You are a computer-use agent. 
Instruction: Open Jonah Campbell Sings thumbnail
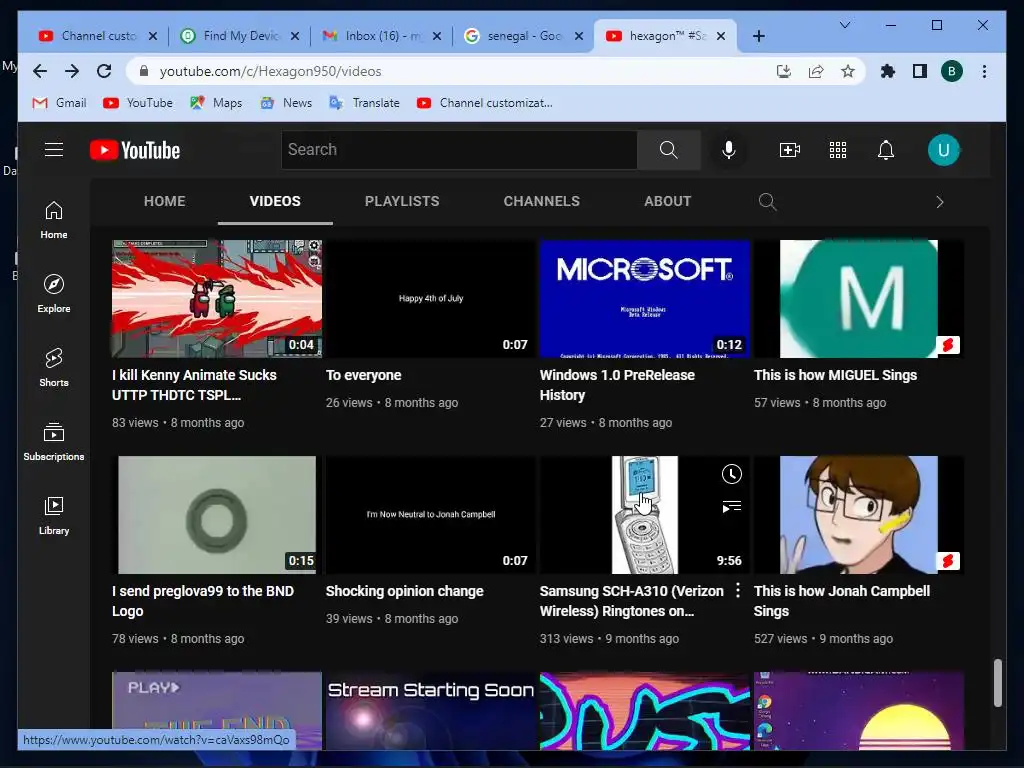pyautogui.click(x=859, y=515)
